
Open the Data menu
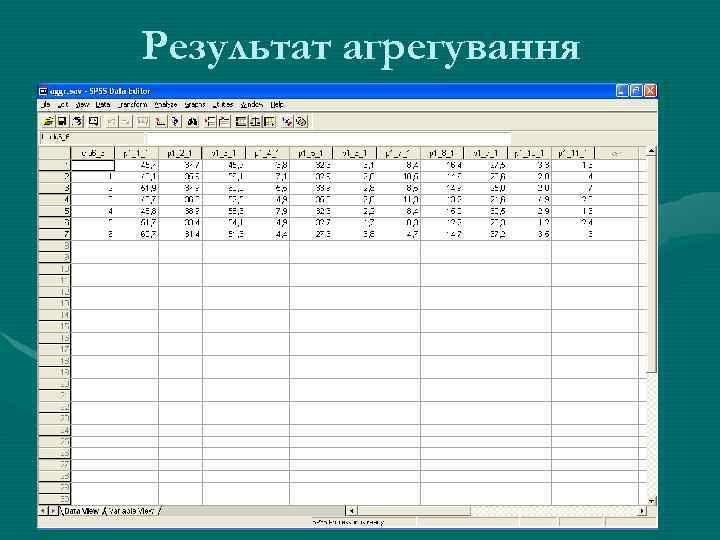pyautogui.click(x=103, y=105)
